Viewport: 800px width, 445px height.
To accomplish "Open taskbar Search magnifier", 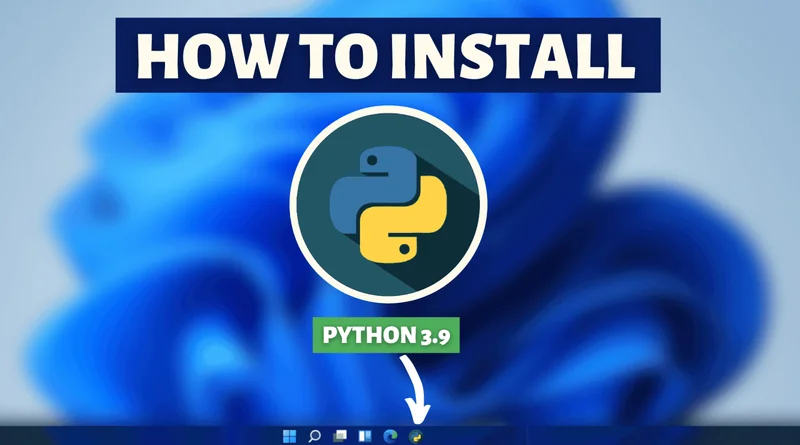I will 314,436.
